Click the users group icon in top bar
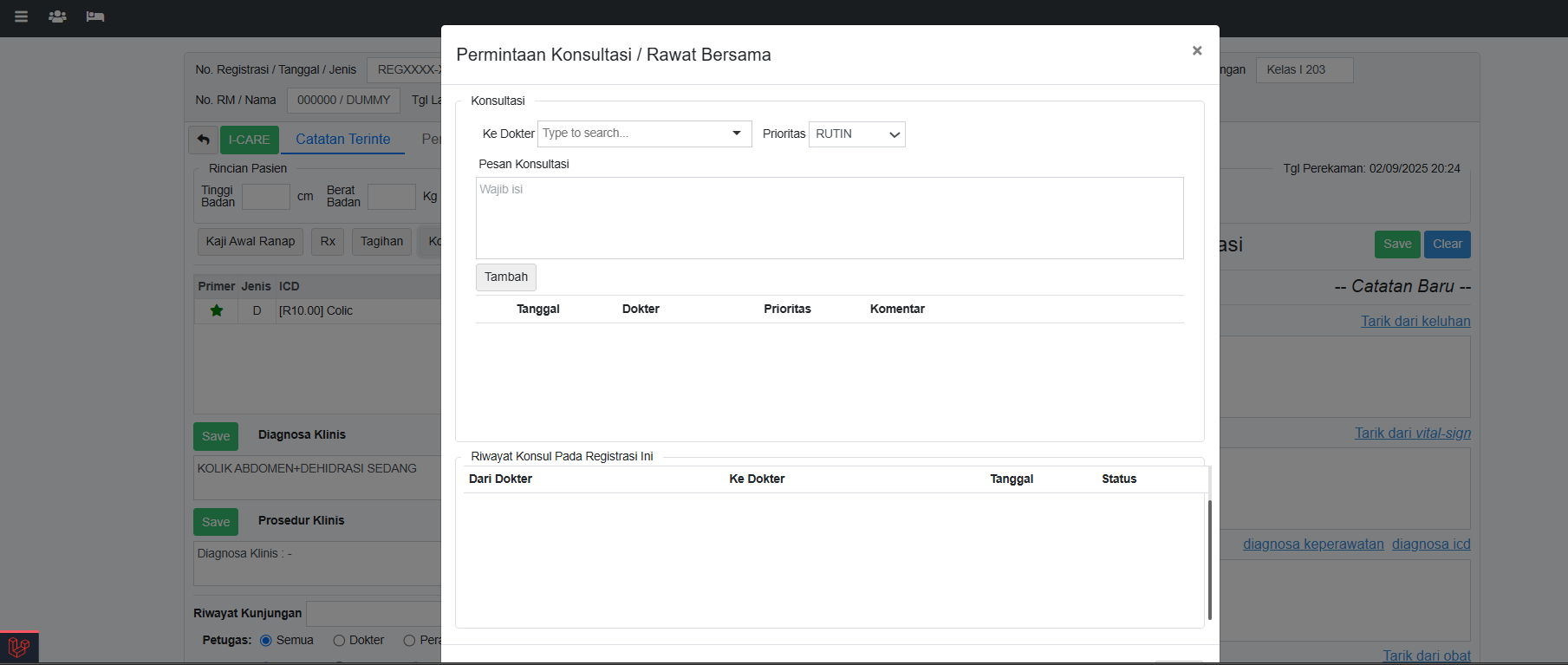Screen dimensions: 1568x665 click(57, 16)
